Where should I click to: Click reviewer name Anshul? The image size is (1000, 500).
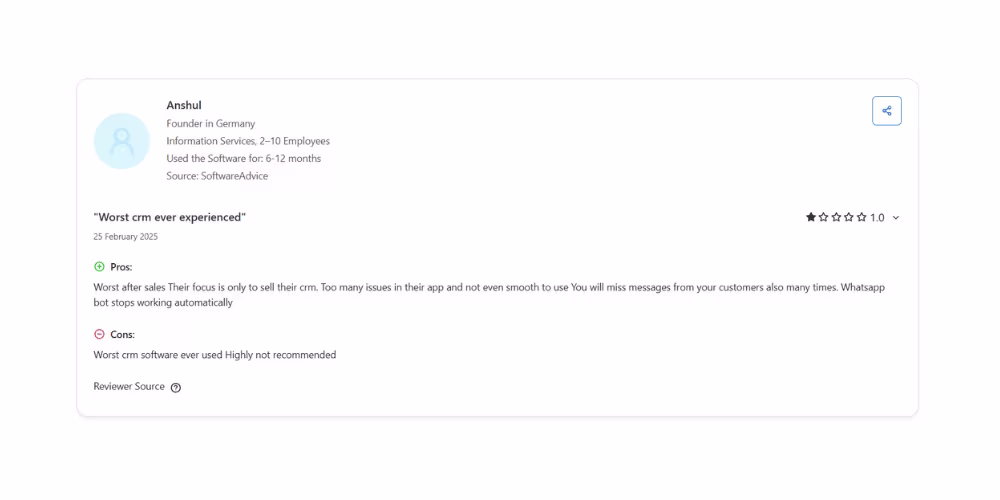click(x=184, y=105)
